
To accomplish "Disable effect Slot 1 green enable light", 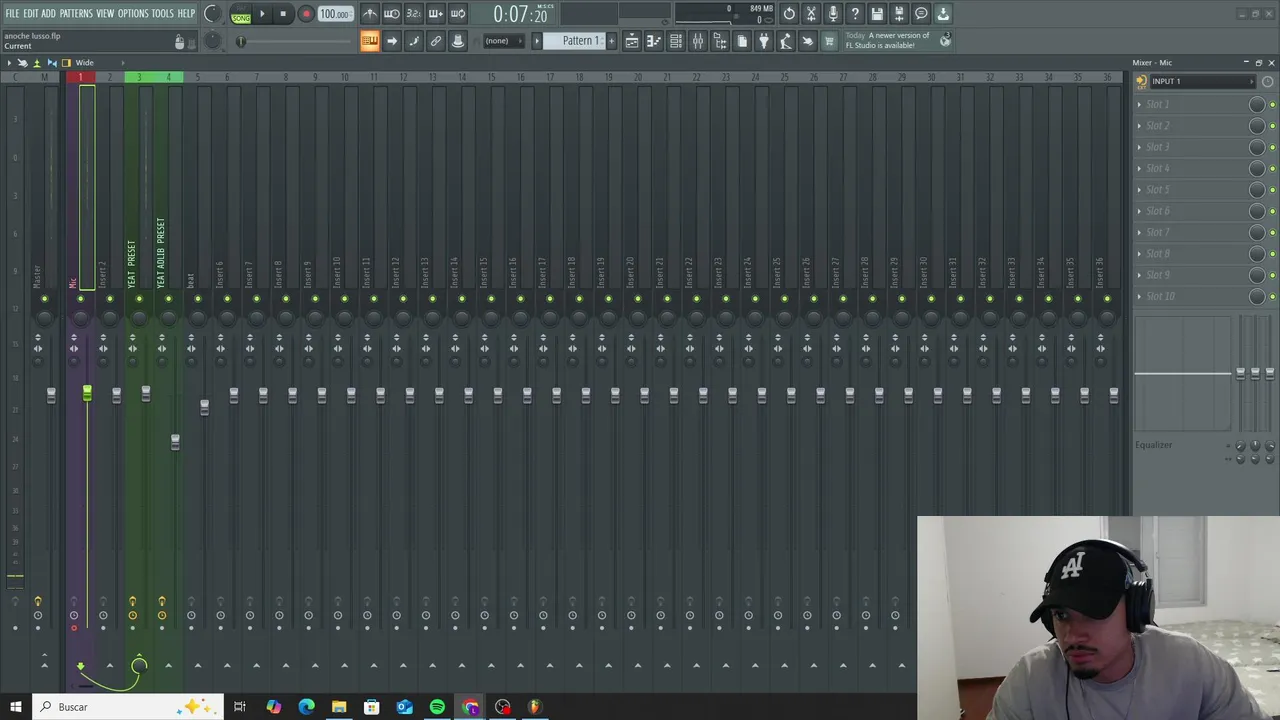I will [x=1272, y=104].
